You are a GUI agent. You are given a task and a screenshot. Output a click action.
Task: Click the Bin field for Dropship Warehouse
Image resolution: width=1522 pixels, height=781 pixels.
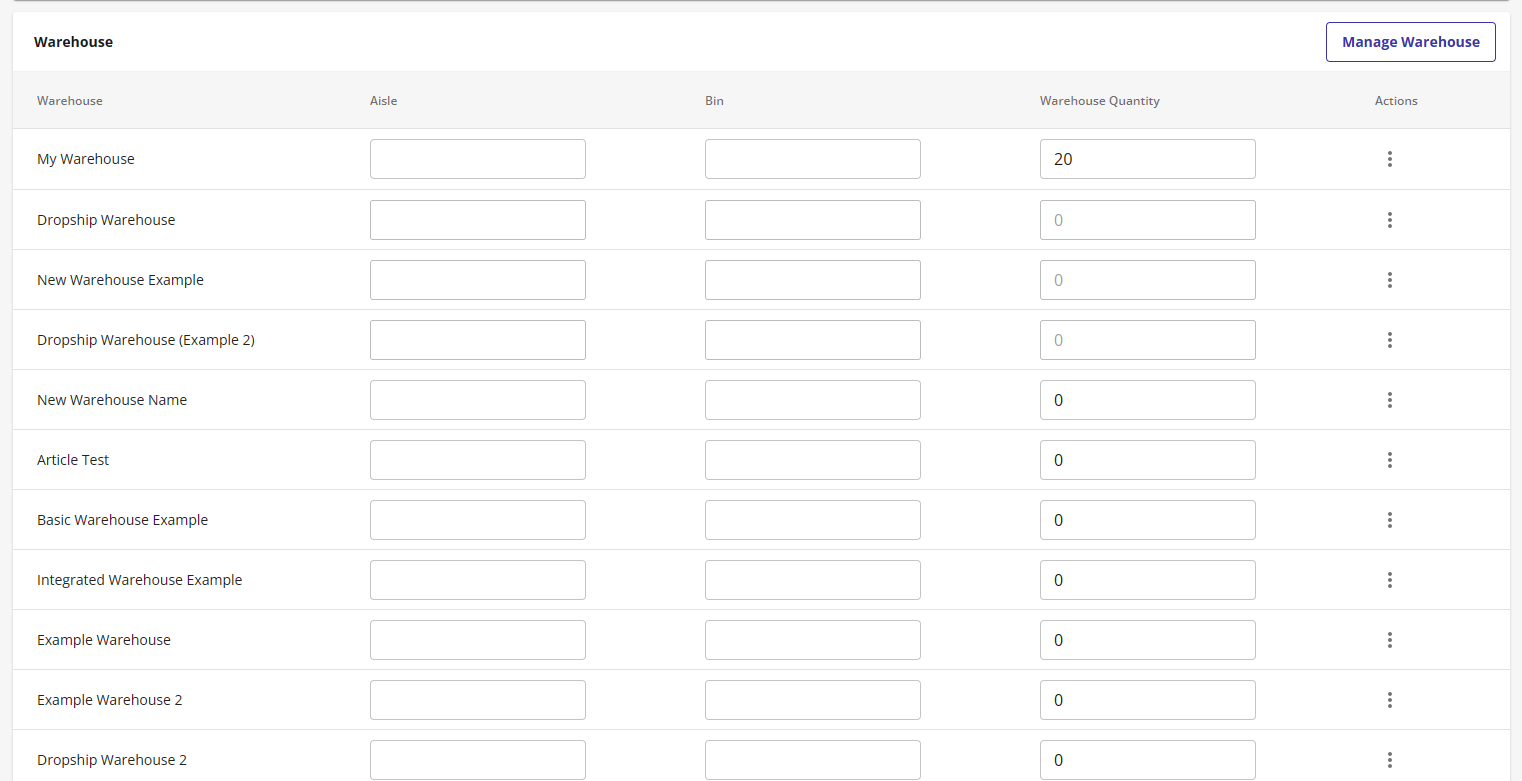[x=812, y=219]
